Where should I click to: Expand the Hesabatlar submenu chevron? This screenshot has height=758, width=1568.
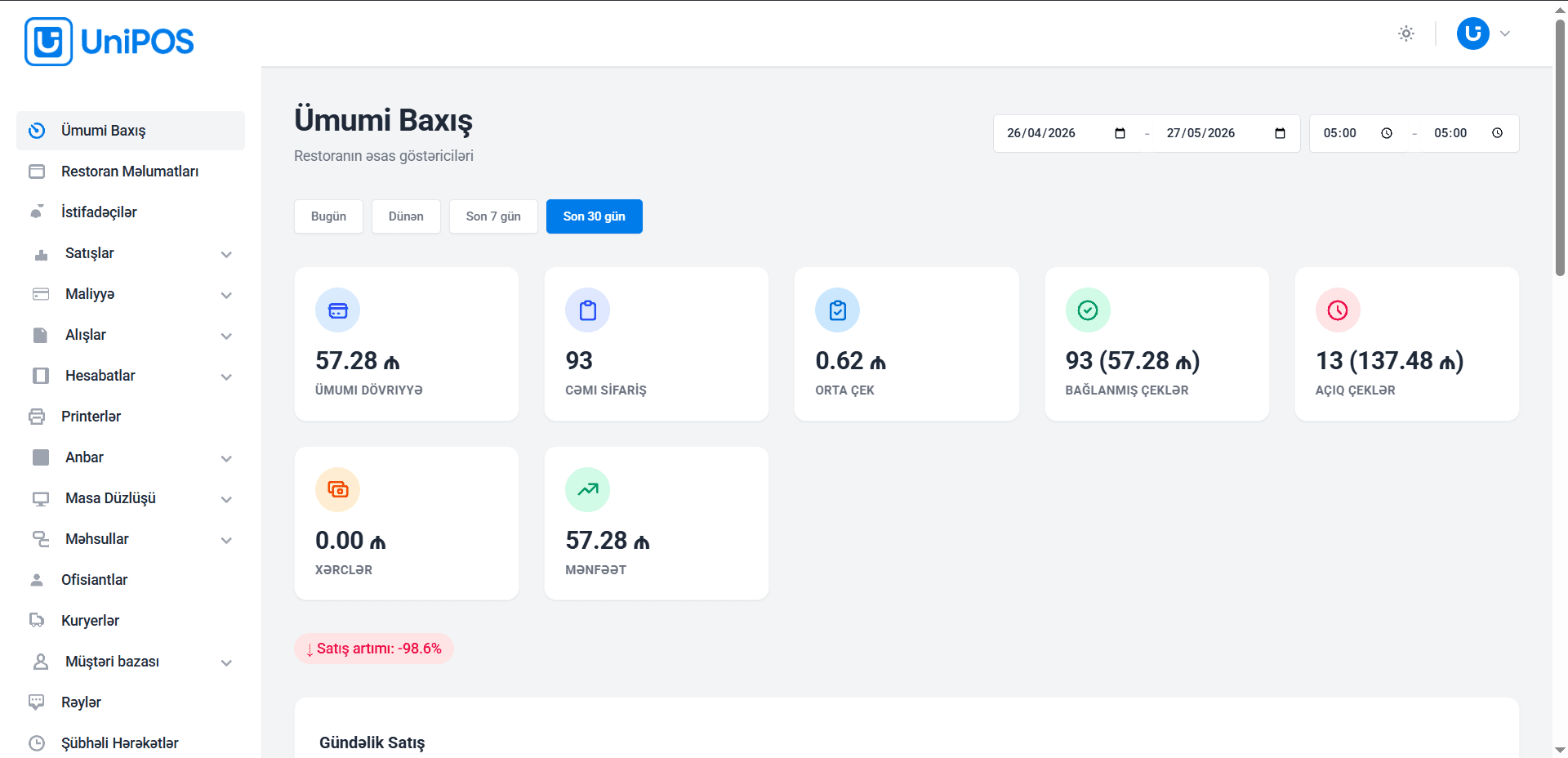tap(226, 377)
